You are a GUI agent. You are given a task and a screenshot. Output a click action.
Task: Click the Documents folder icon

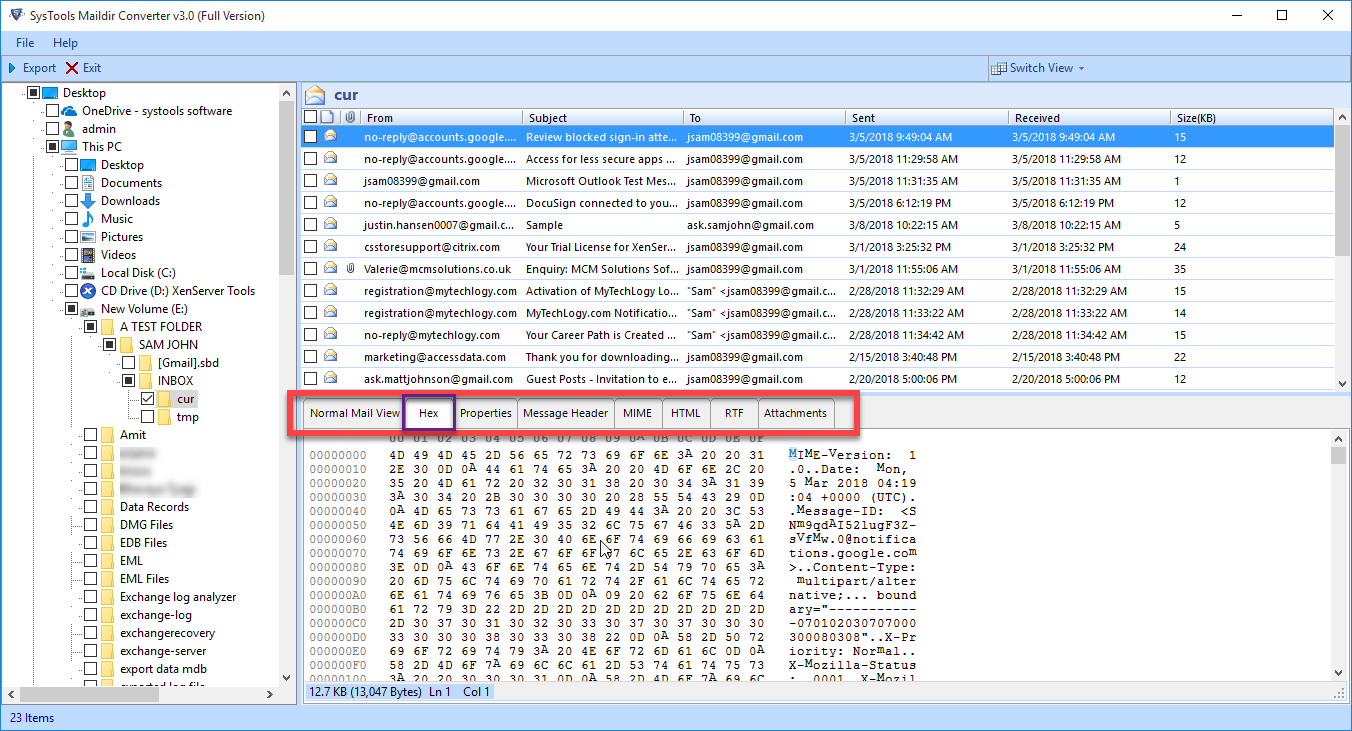click(x=88, y=183)
